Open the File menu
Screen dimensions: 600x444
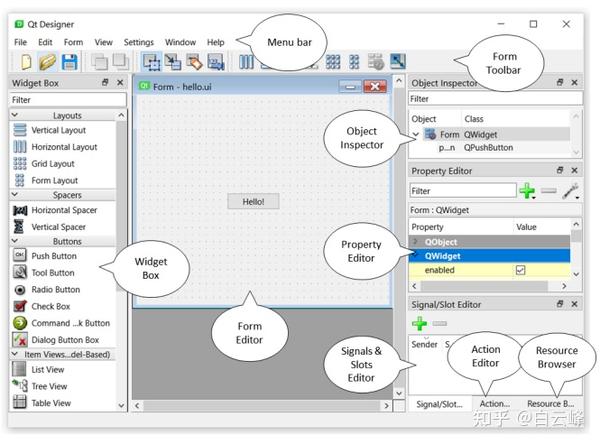(20, 42)
